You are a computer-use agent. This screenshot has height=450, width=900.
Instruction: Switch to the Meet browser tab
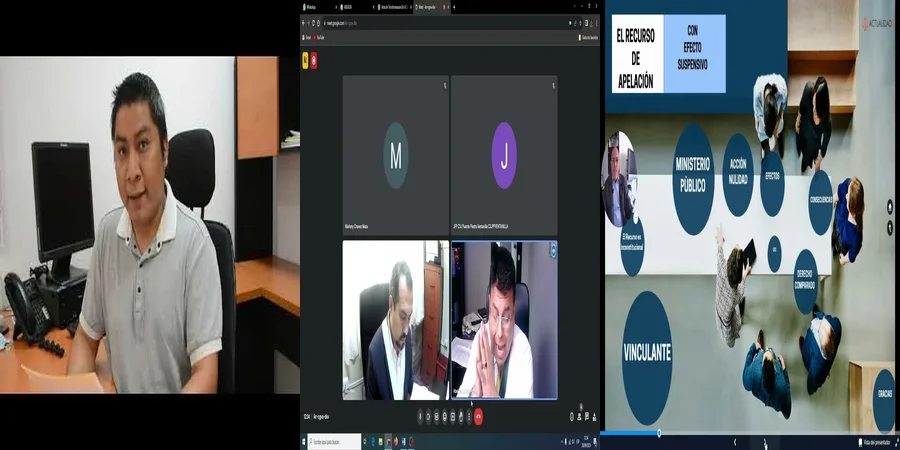tap(432, 7)
